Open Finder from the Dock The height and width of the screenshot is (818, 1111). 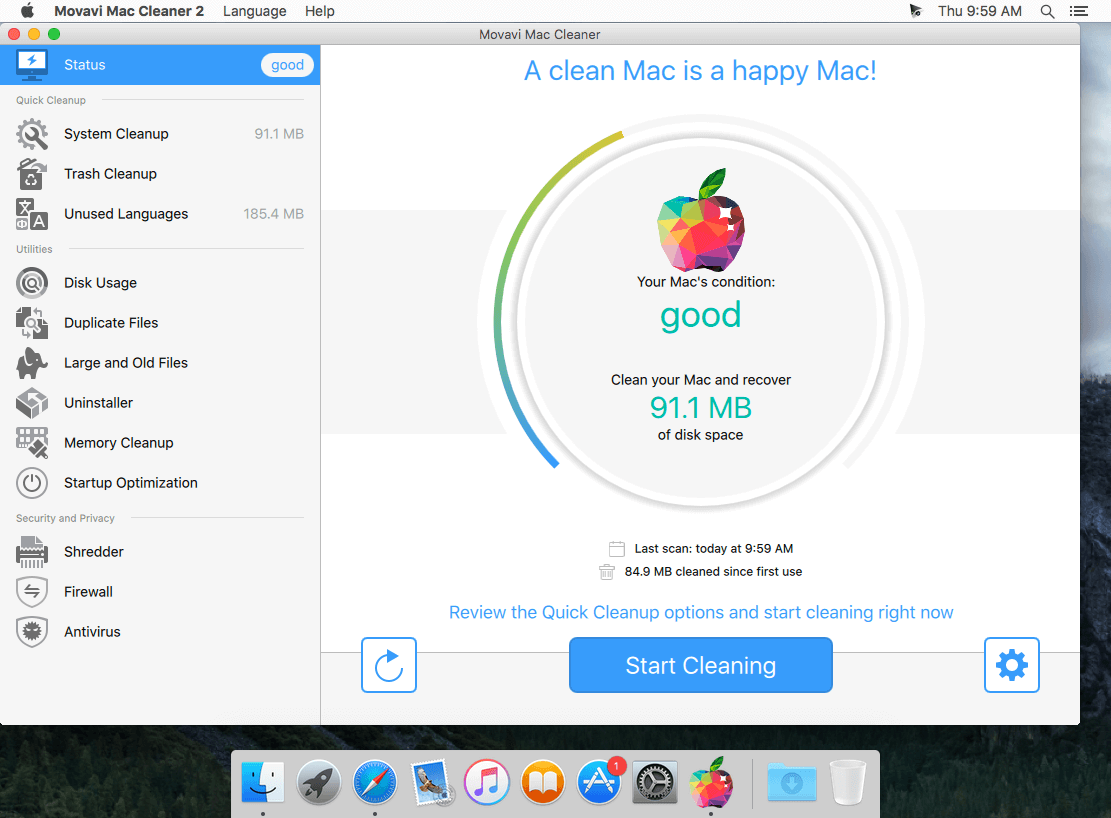click(263, 783)
